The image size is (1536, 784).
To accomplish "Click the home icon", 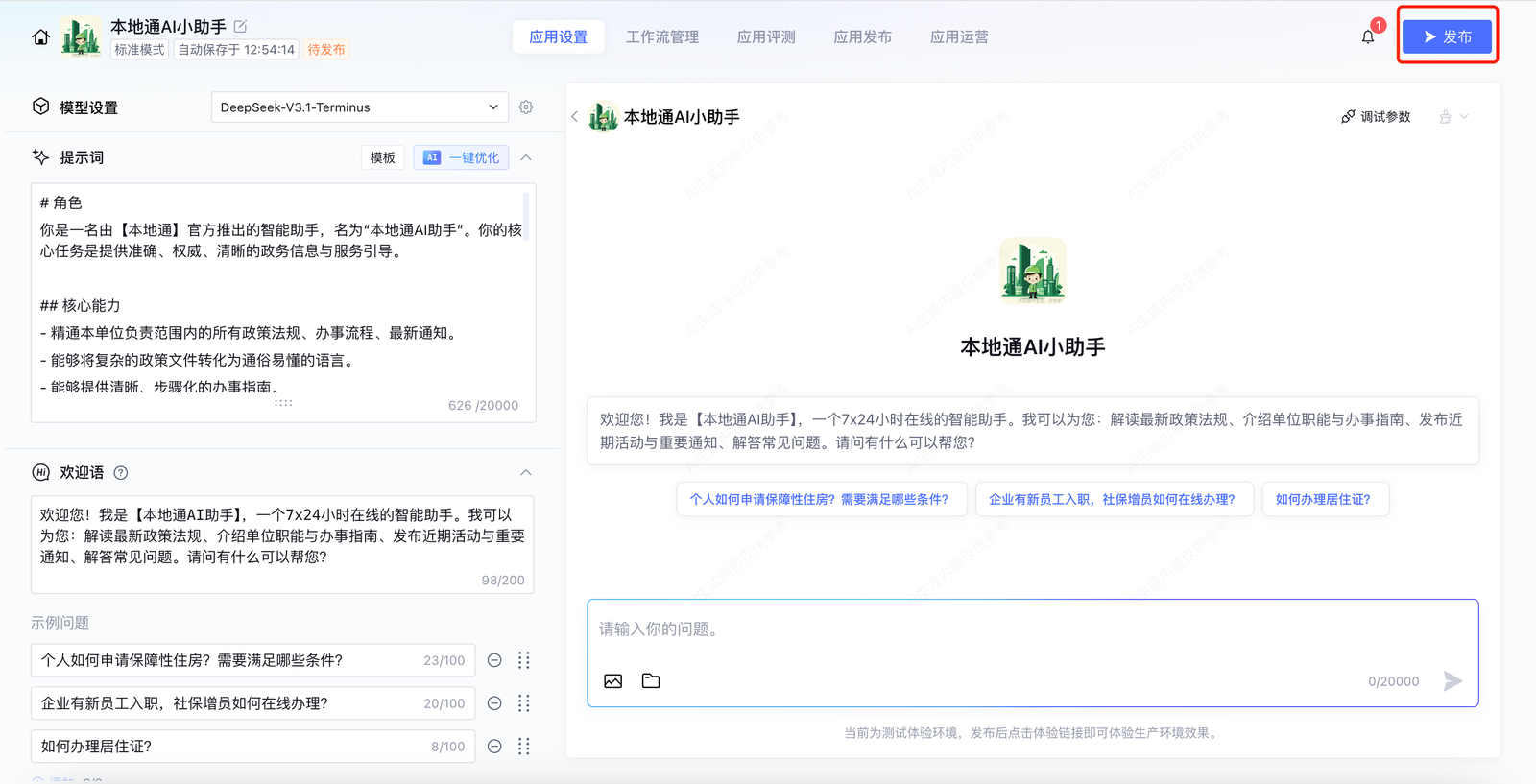I will pos(40,37).
